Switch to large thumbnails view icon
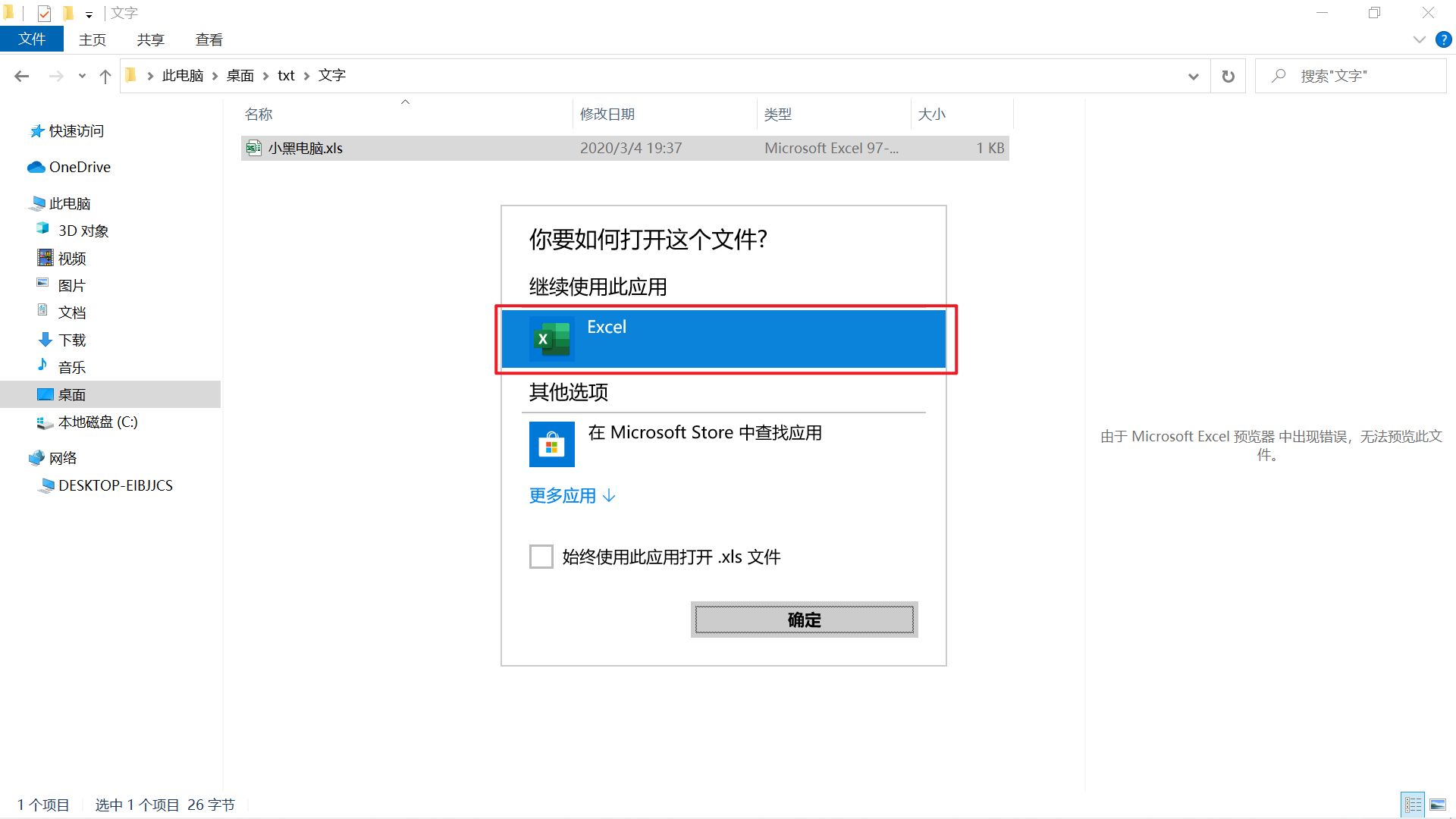 (x=1437, y=805)
